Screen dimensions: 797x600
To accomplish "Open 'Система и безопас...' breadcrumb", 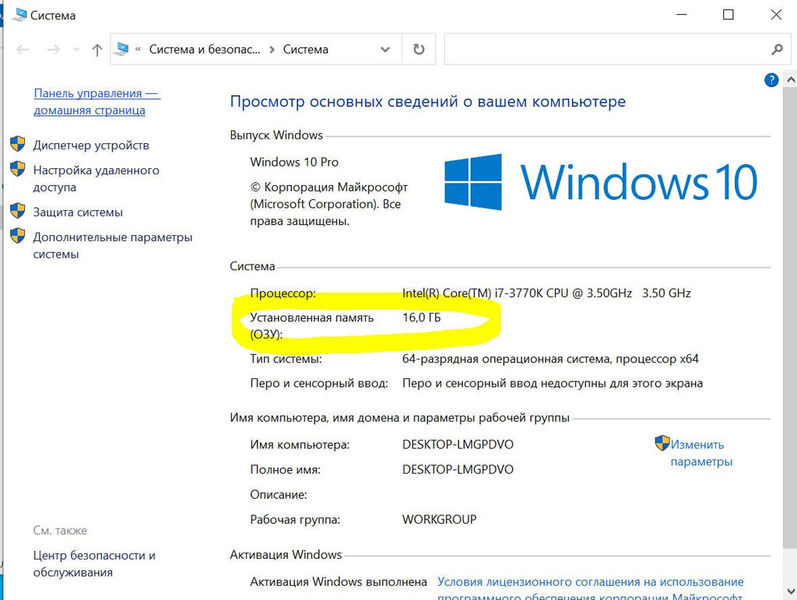I will click(204, 49).
